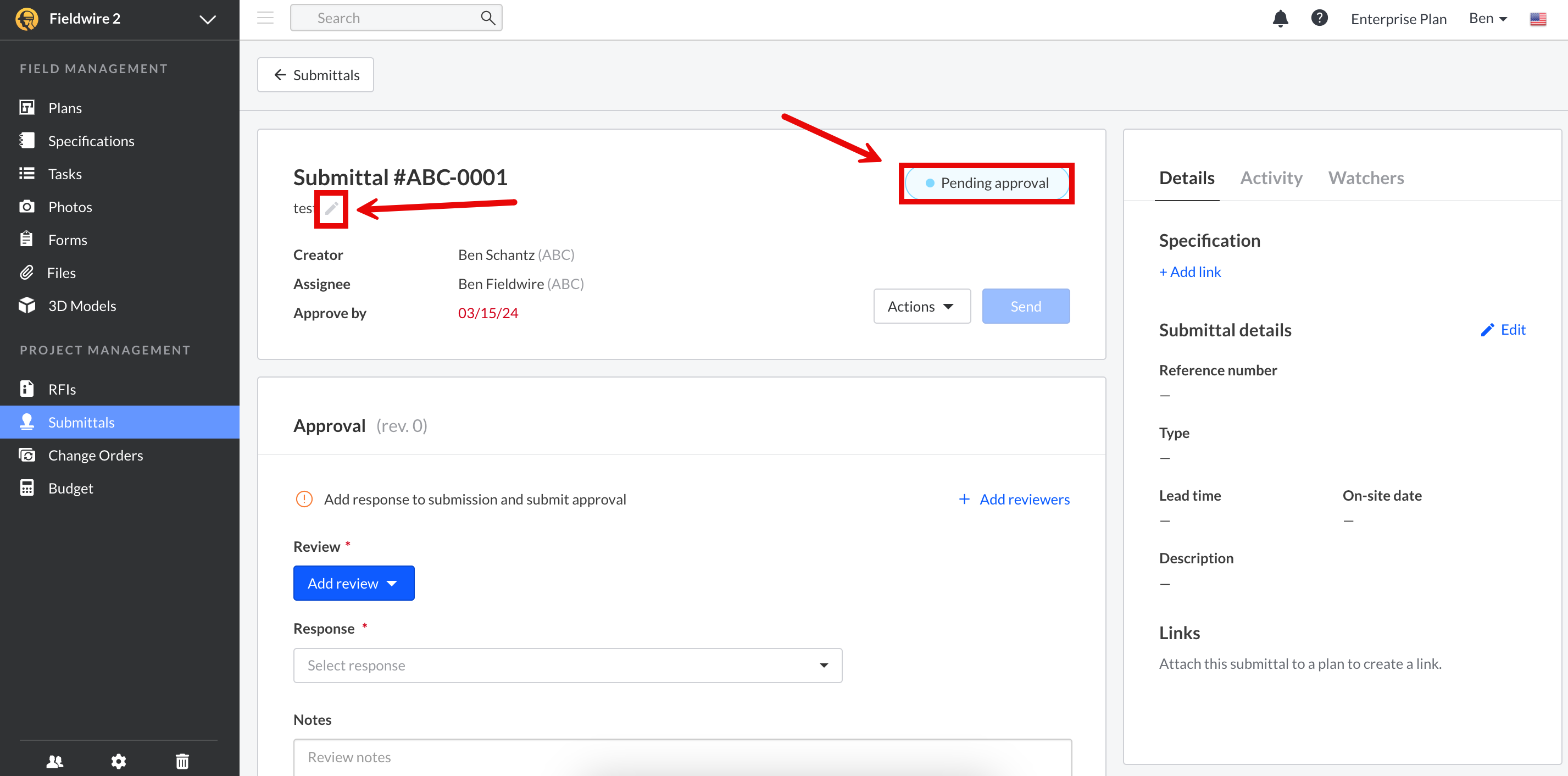This screenshot has width=1568, height=776.
Task: Go back to Submittals list
Action: point(315,75)
